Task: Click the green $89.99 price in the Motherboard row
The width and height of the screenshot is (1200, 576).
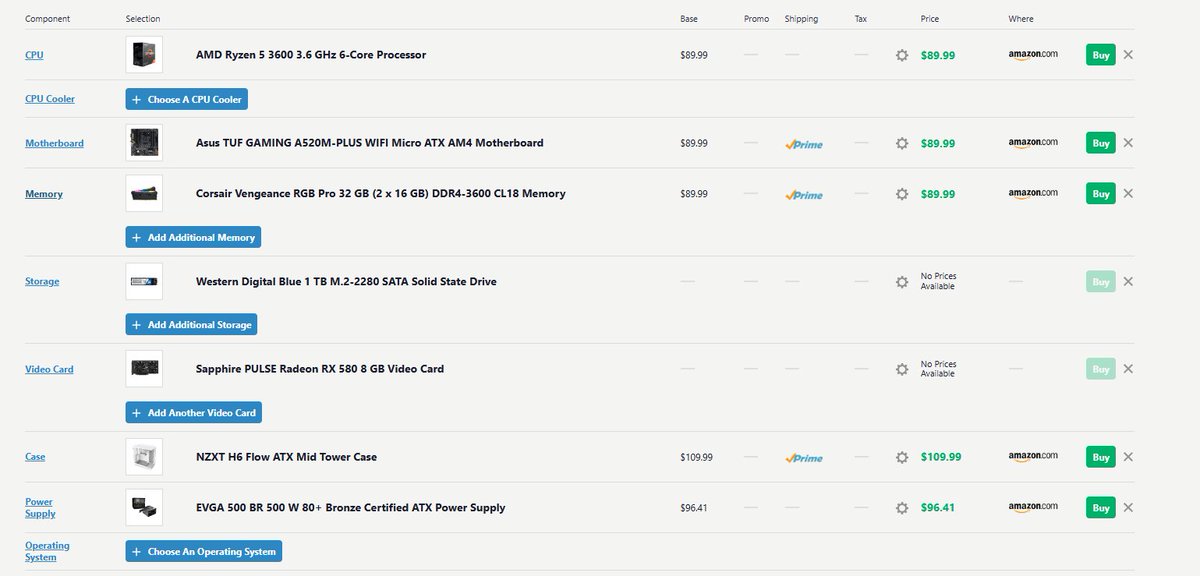Action: coord(938,144)
